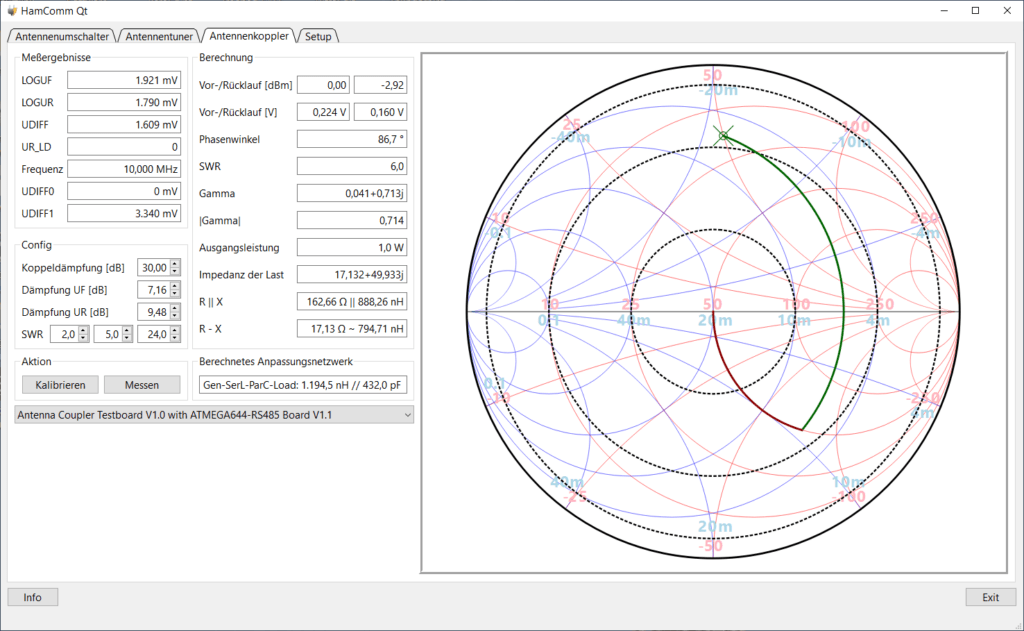Click the Kalibrieren button
1024x631 pixels.
60,385
